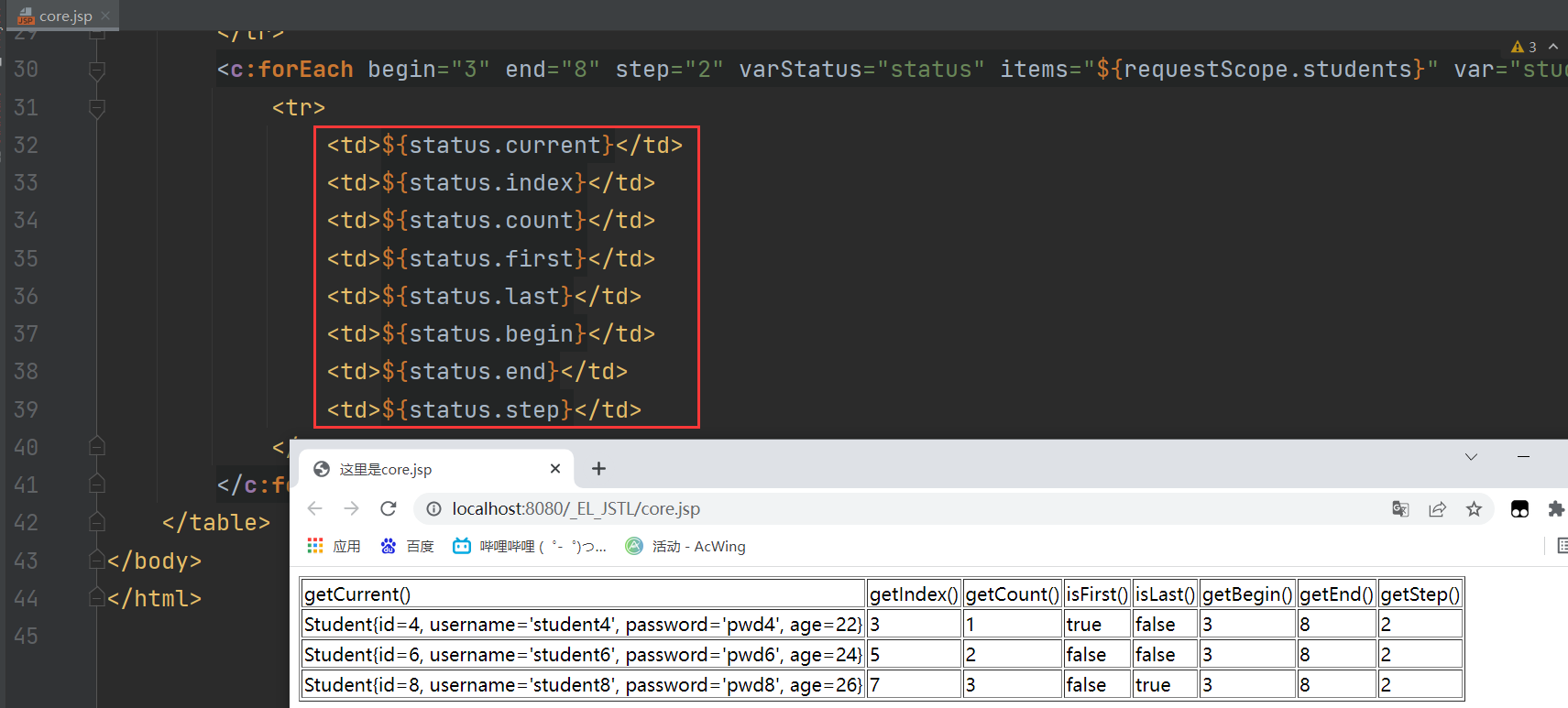Screen dimensions: 1568x708
Task: Click the </table> closing tag
Action: coord(216,522)
